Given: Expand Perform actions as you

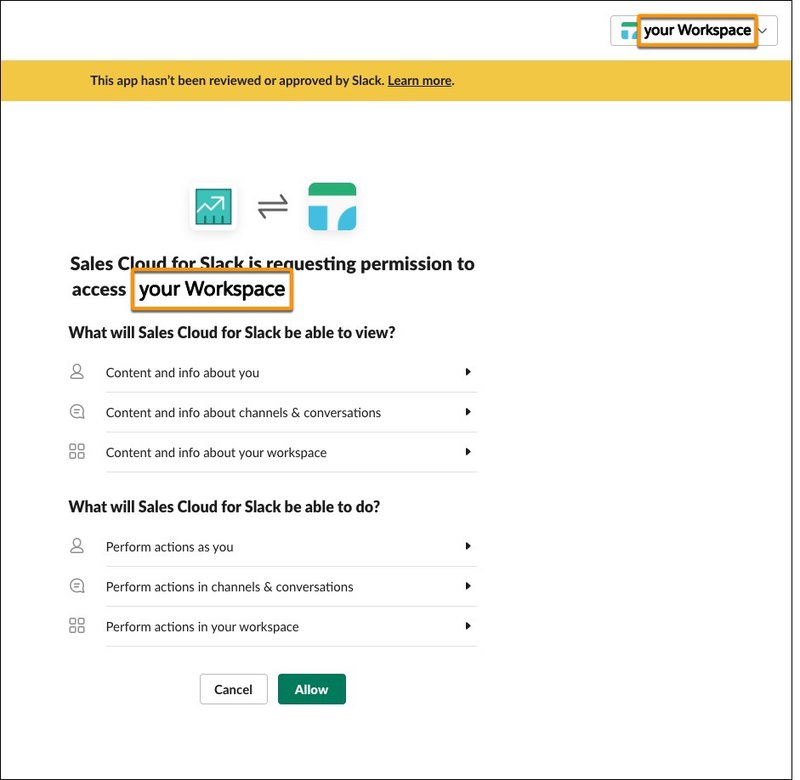Looking at the screenshot, I should tap(468, 546).
